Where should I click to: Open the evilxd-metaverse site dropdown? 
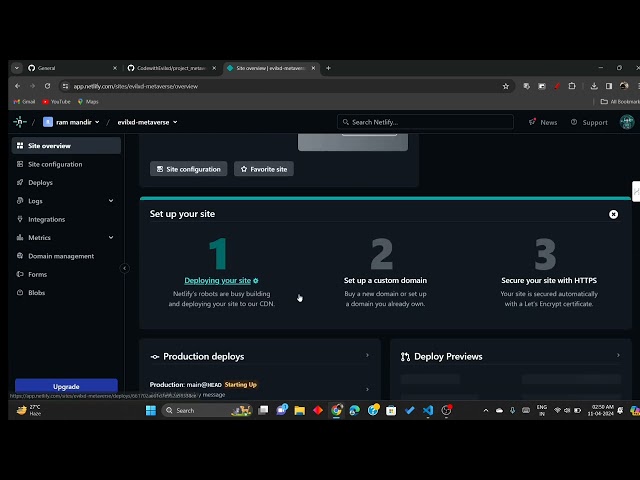147,122
